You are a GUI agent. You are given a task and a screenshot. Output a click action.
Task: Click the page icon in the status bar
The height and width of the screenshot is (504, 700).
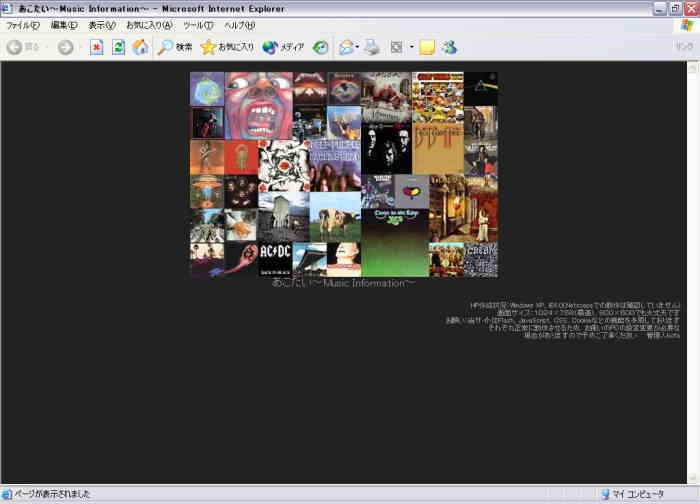coord(6,494)
